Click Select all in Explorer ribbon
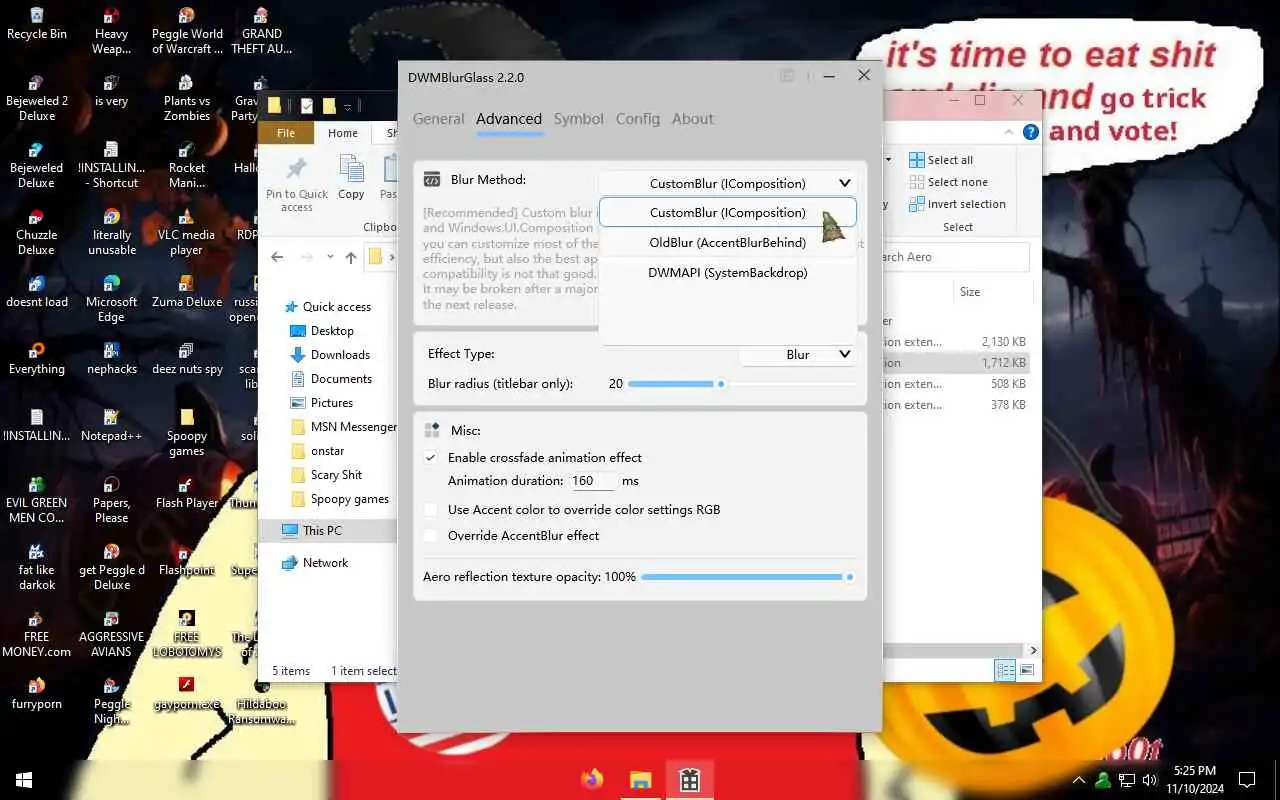 pyautogui.click(x=941, y=160)
